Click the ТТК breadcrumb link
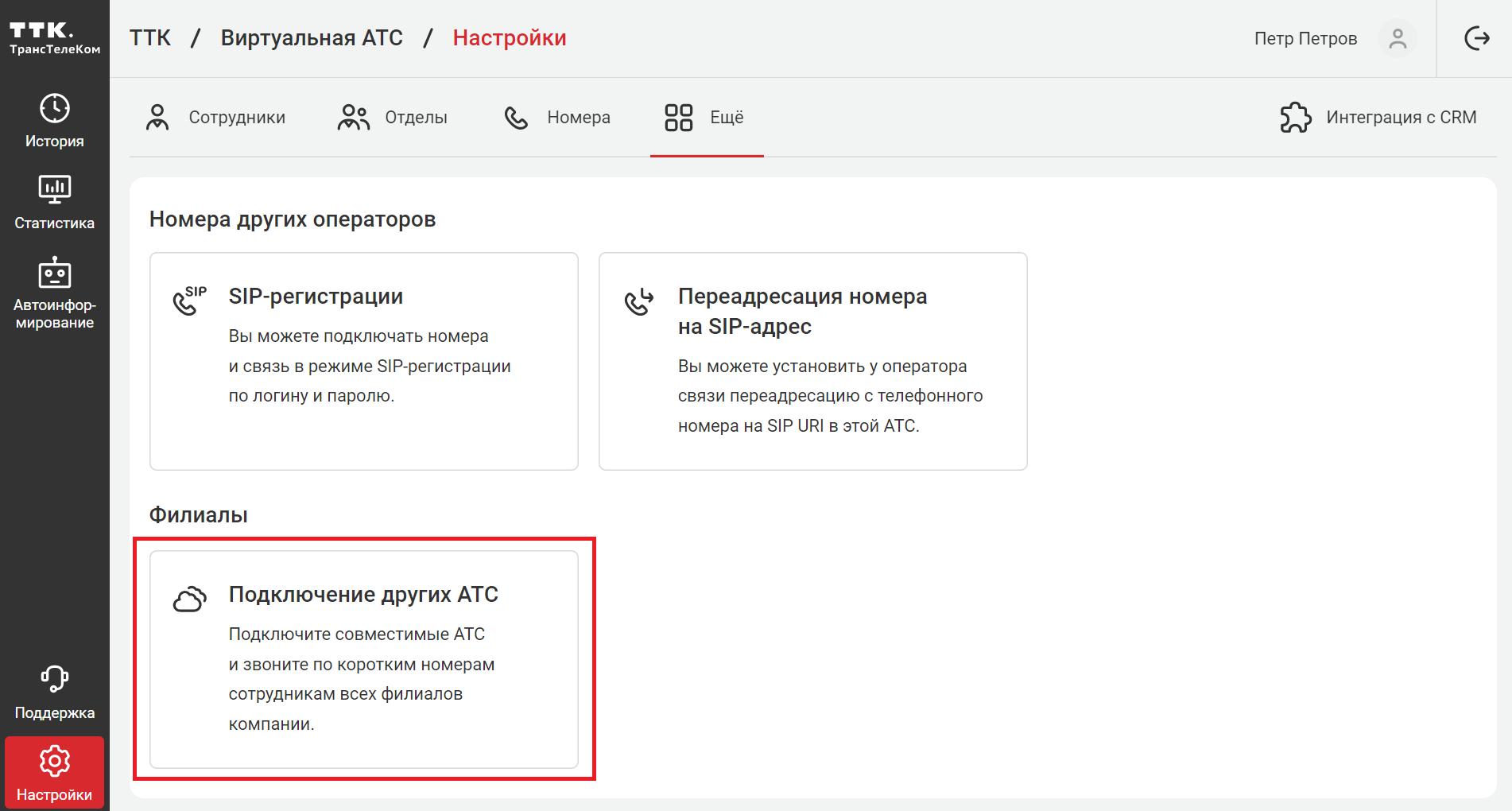1512x811 pixels. coord(150,38)
